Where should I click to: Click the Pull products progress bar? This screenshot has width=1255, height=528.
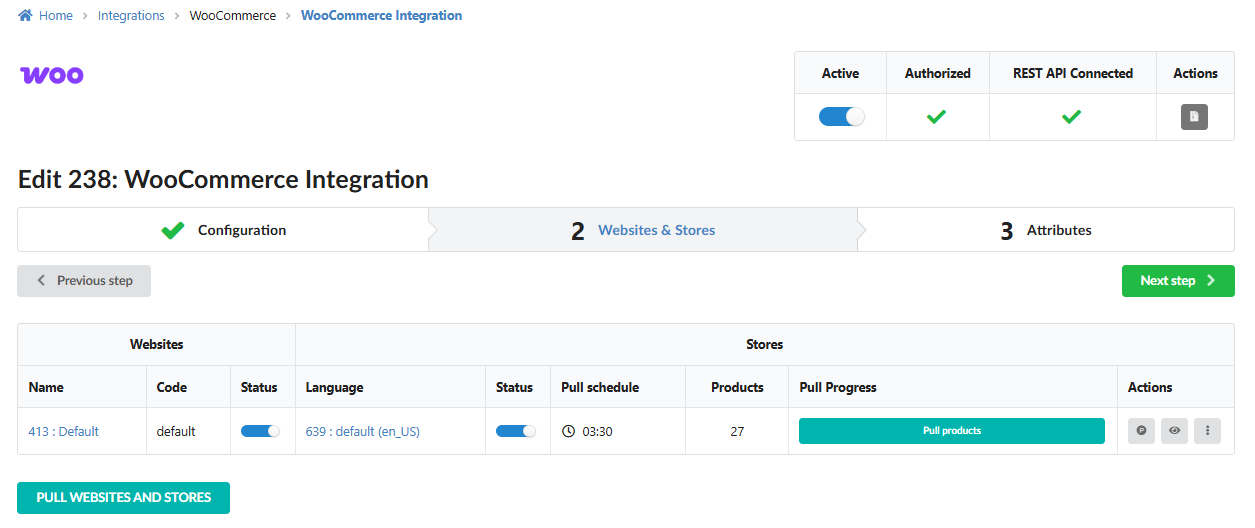tap(951, 431)
